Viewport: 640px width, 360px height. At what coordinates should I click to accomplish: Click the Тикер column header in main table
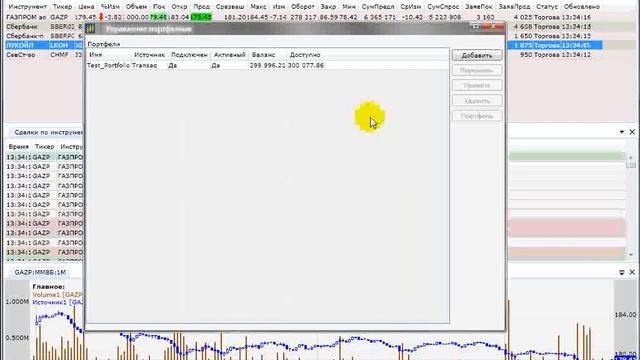(x=62, y=7)
